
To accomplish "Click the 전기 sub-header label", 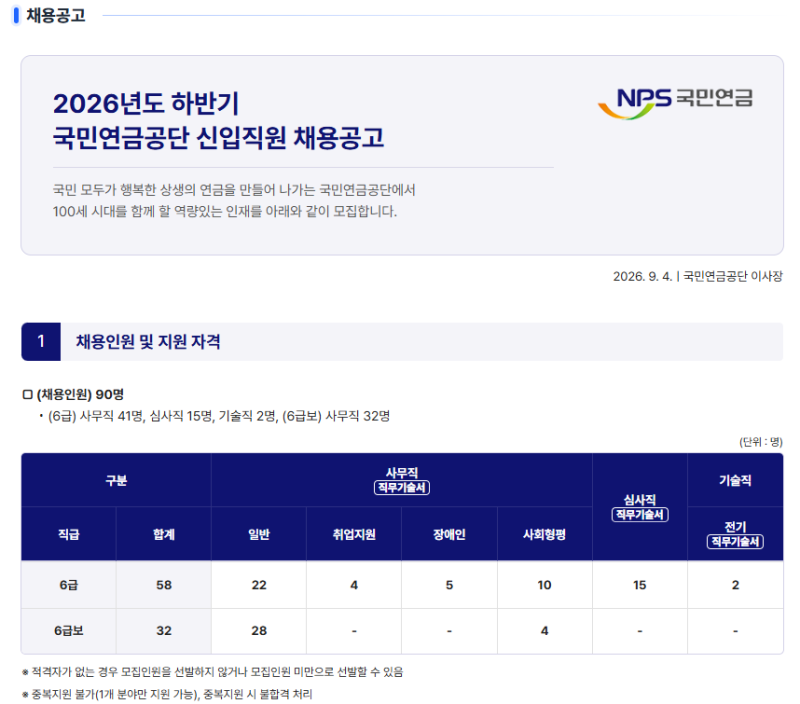I will click(735, 526).
